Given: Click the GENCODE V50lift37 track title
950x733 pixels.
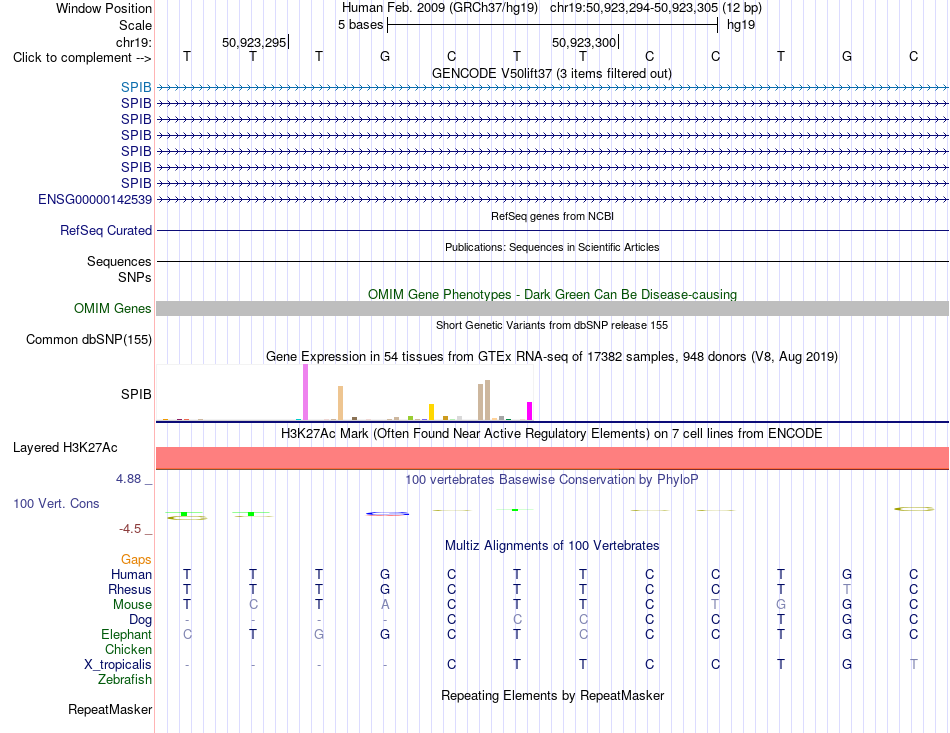Looking at the screenshot, I should tap(552, 73).
